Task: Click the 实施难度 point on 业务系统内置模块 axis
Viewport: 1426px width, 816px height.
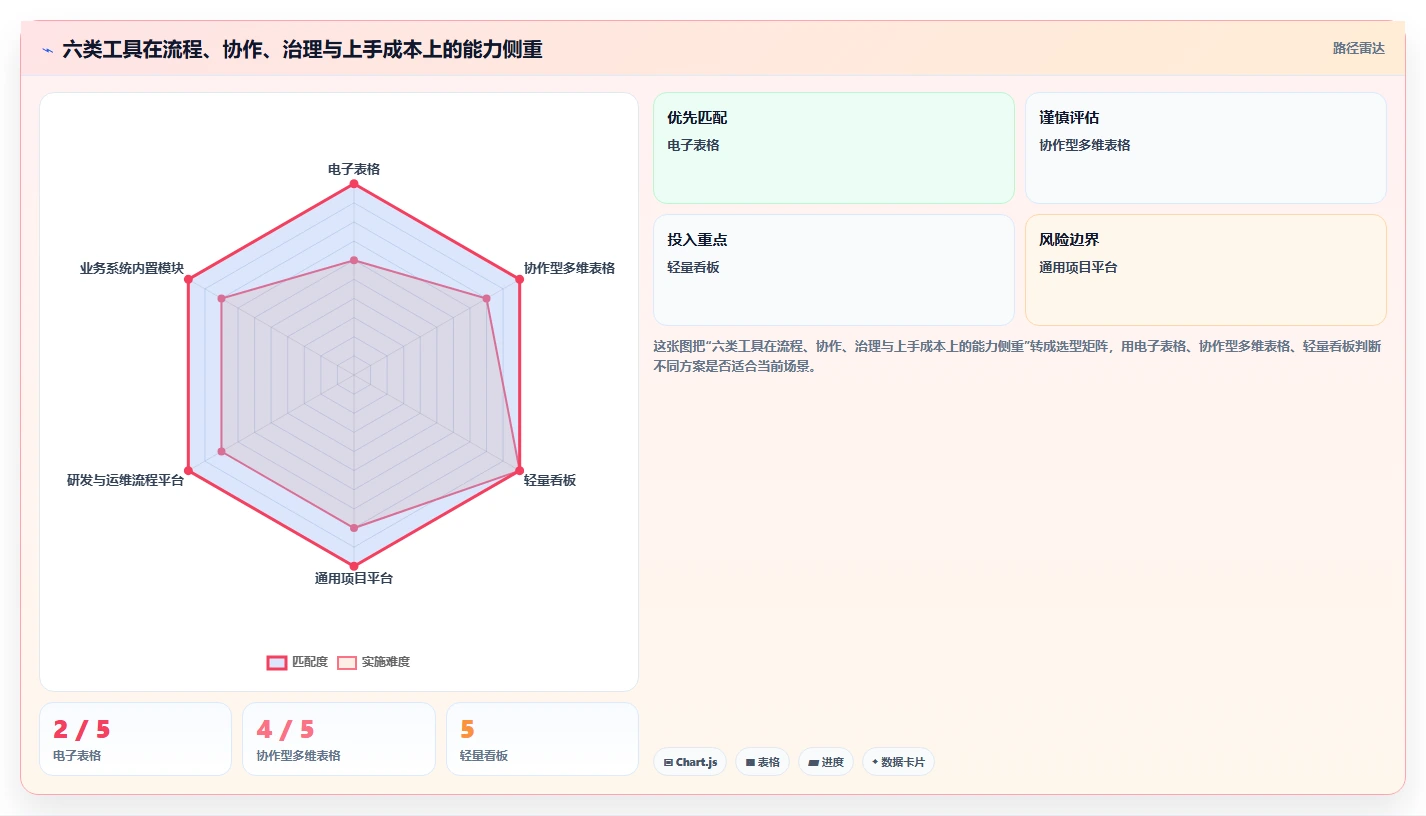Action: pyautogui.click(x=222, y=299)
